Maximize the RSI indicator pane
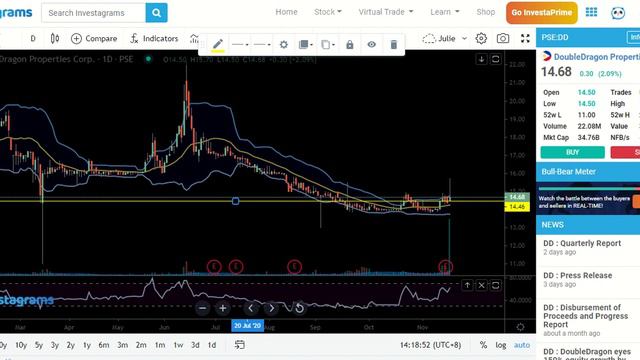The height and width of the screenshot is (360, 640). [x=496, y=285]
